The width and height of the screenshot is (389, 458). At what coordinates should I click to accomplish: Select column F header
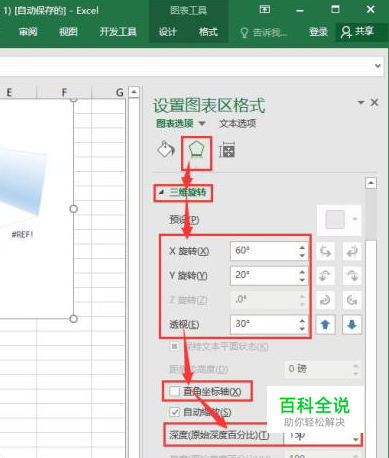[64, 92]
